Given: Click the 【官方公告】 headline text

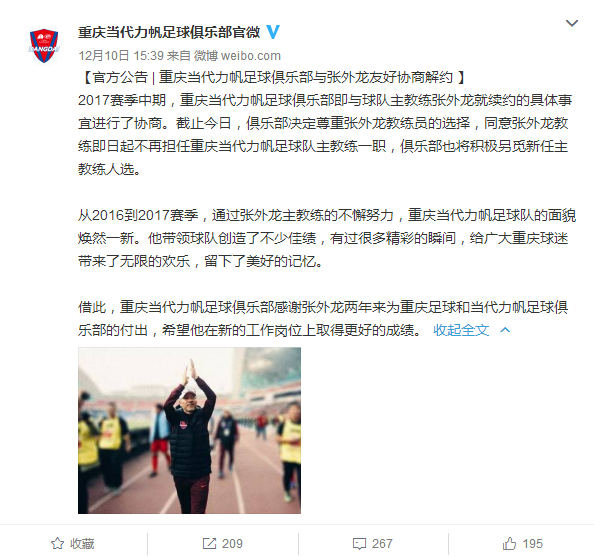Looking at the screenshot, I should (272, 77).
